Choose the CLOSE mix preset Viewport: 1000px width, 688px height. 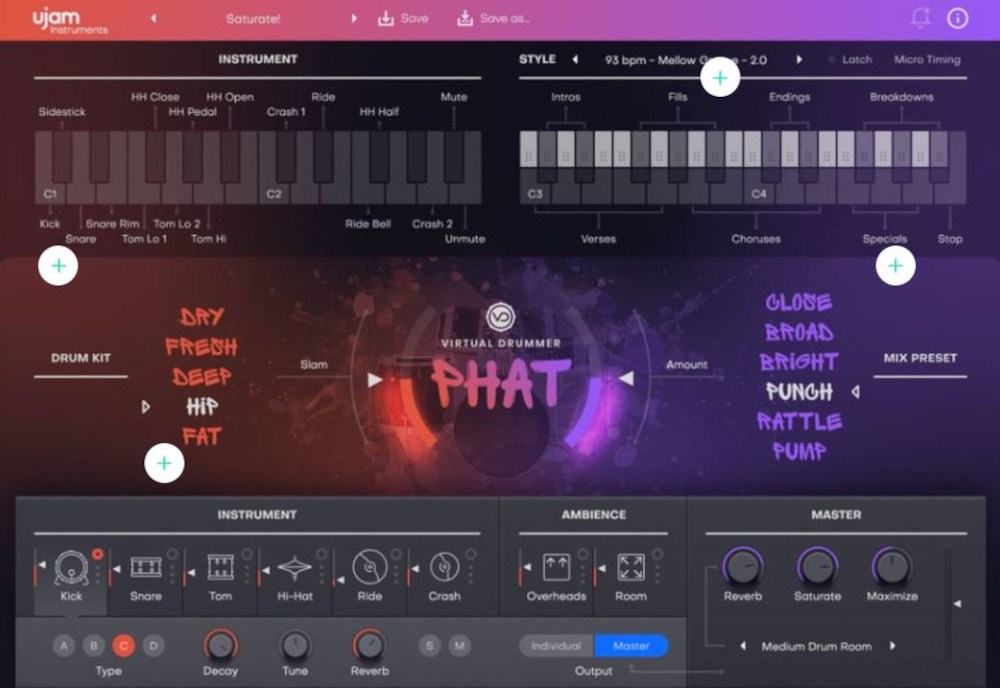pyautogui.click(x=798, y=302)
